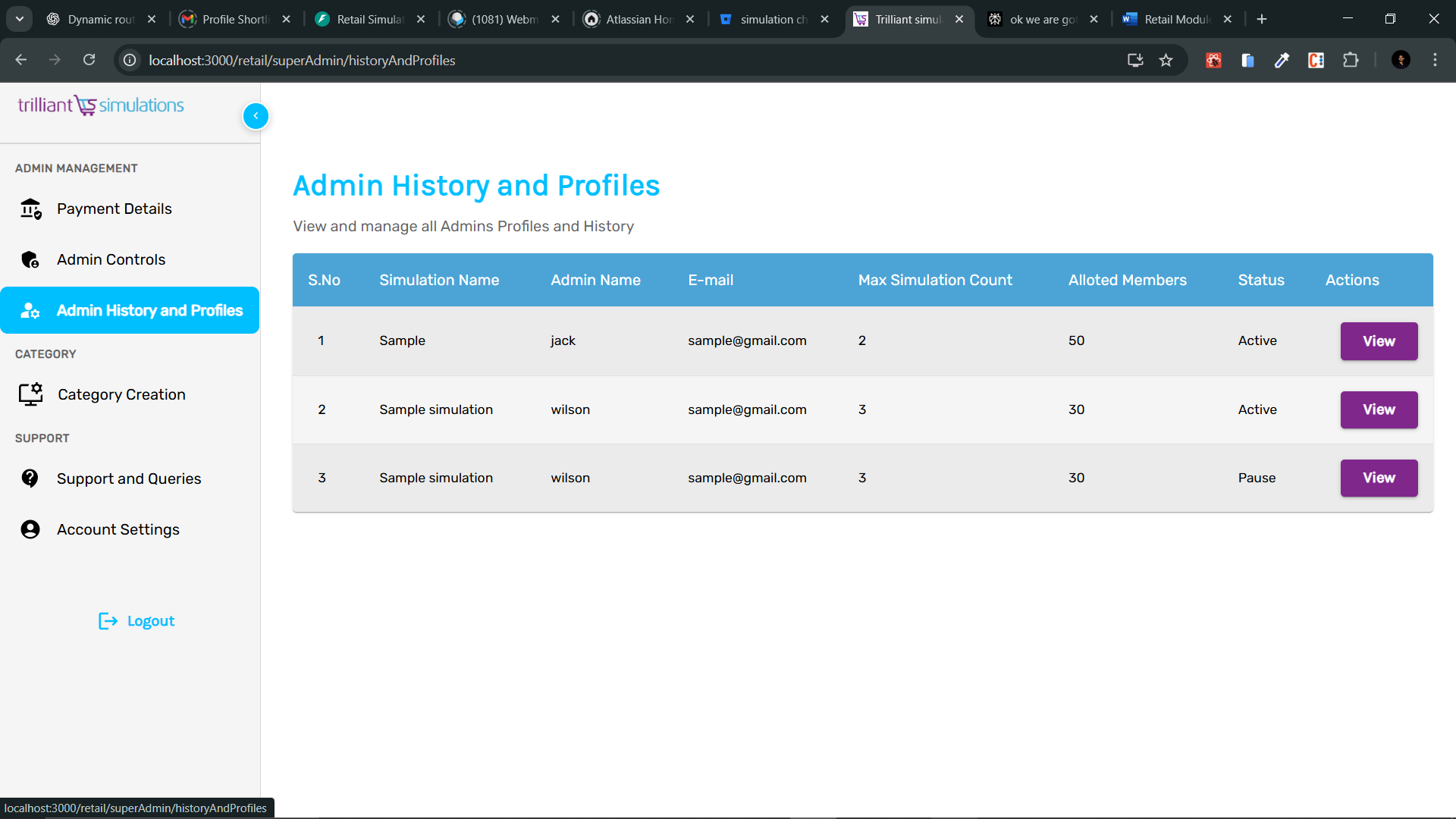Click View button for the Paused row
The width and height of the screenshot is (1456, 819).
[1378, 478]
